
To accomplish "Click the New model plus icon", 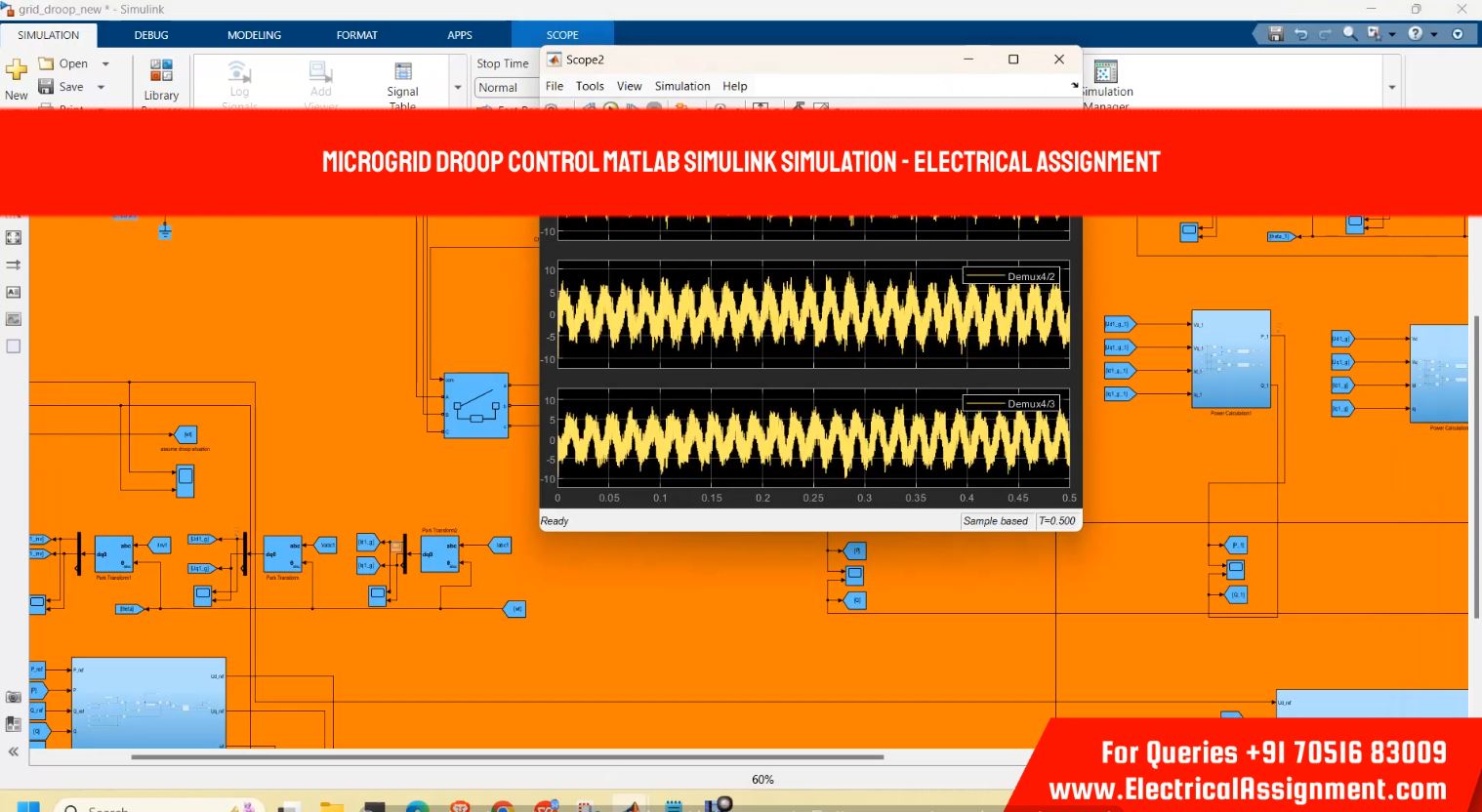I will coord(17,69).
